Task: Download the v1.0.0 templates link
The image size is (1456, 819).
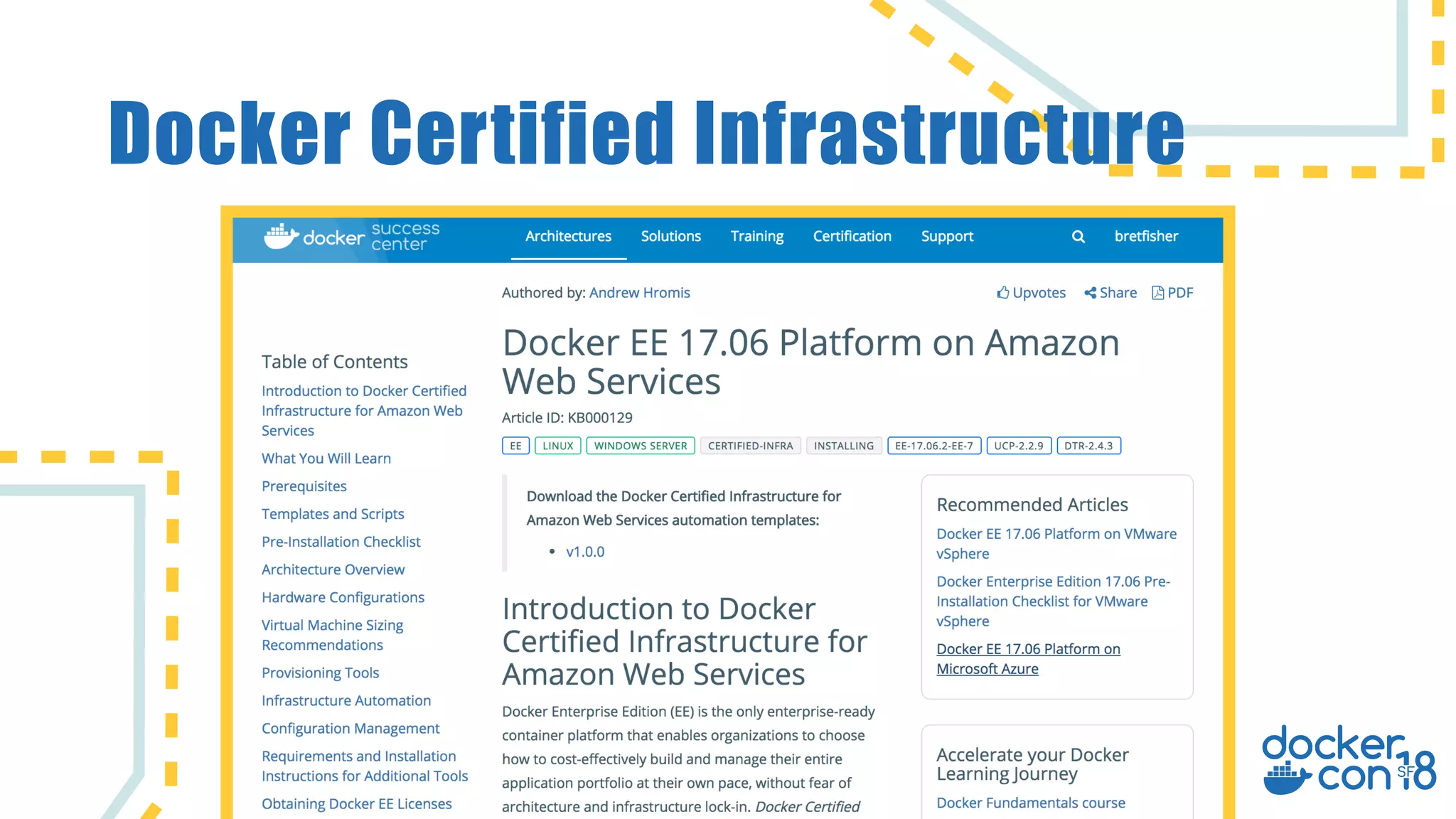Action: 585,552
